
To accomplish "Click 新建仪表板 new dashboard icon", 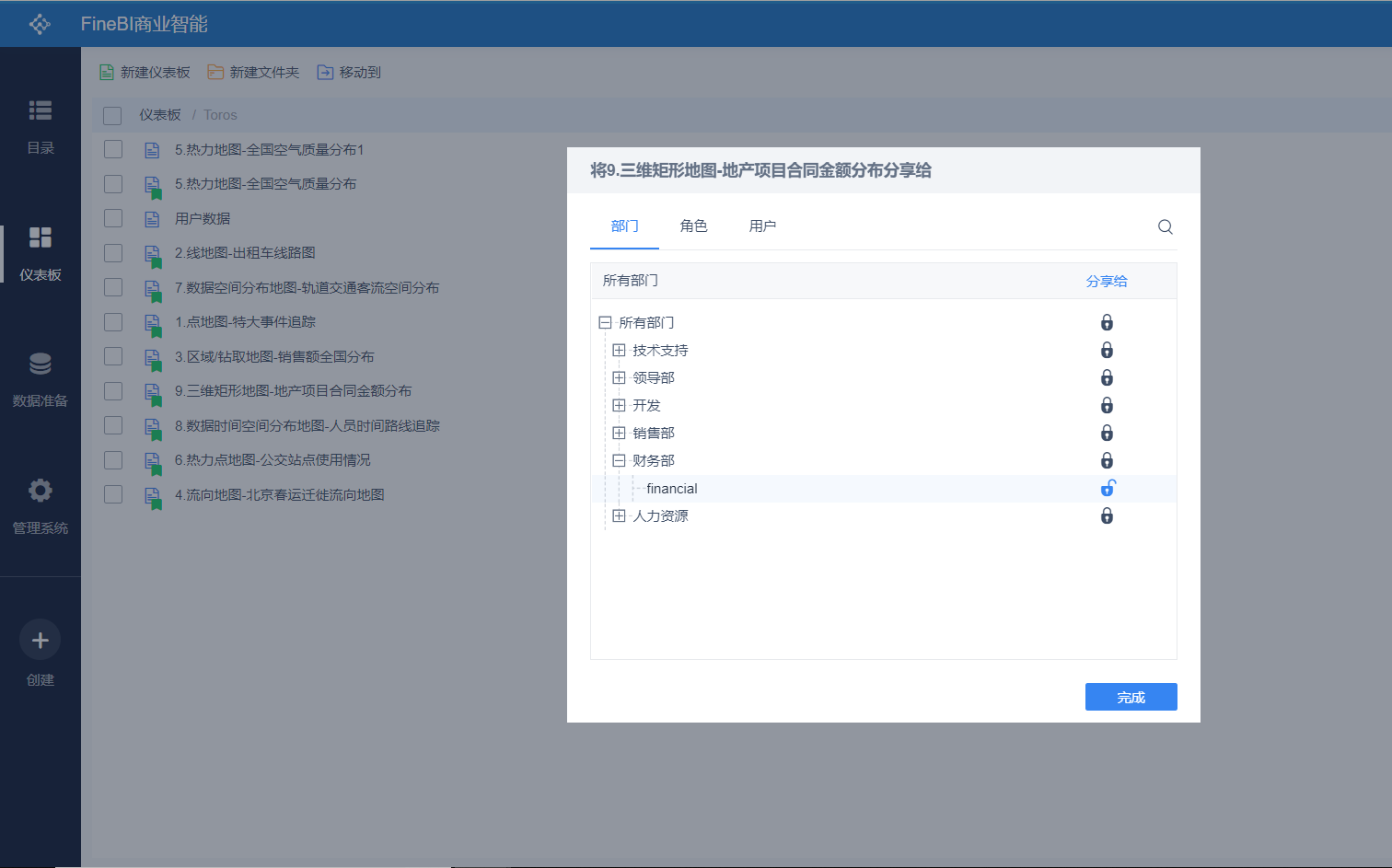I will 107,73.
